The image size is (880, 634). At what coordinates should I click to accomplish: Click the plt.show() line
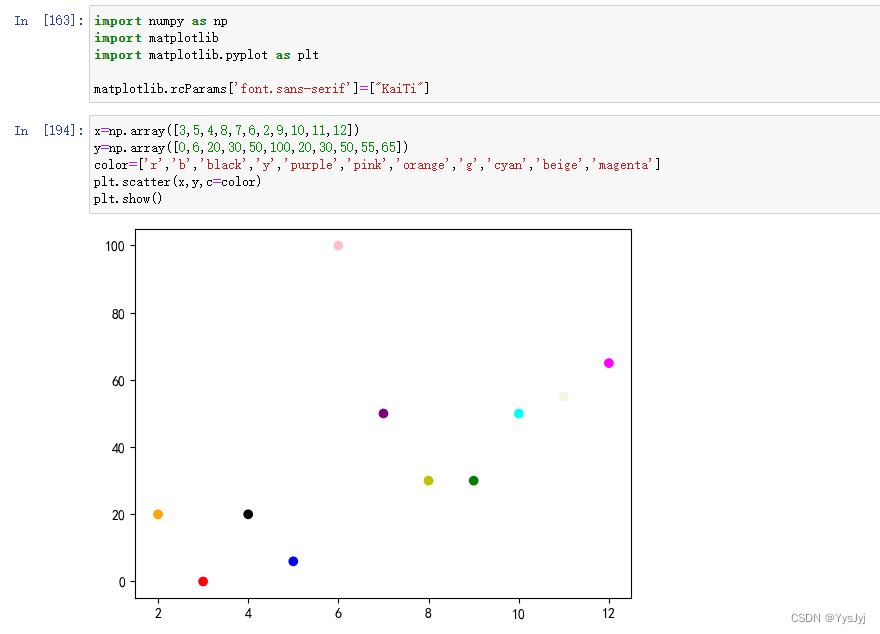[128, 199]
